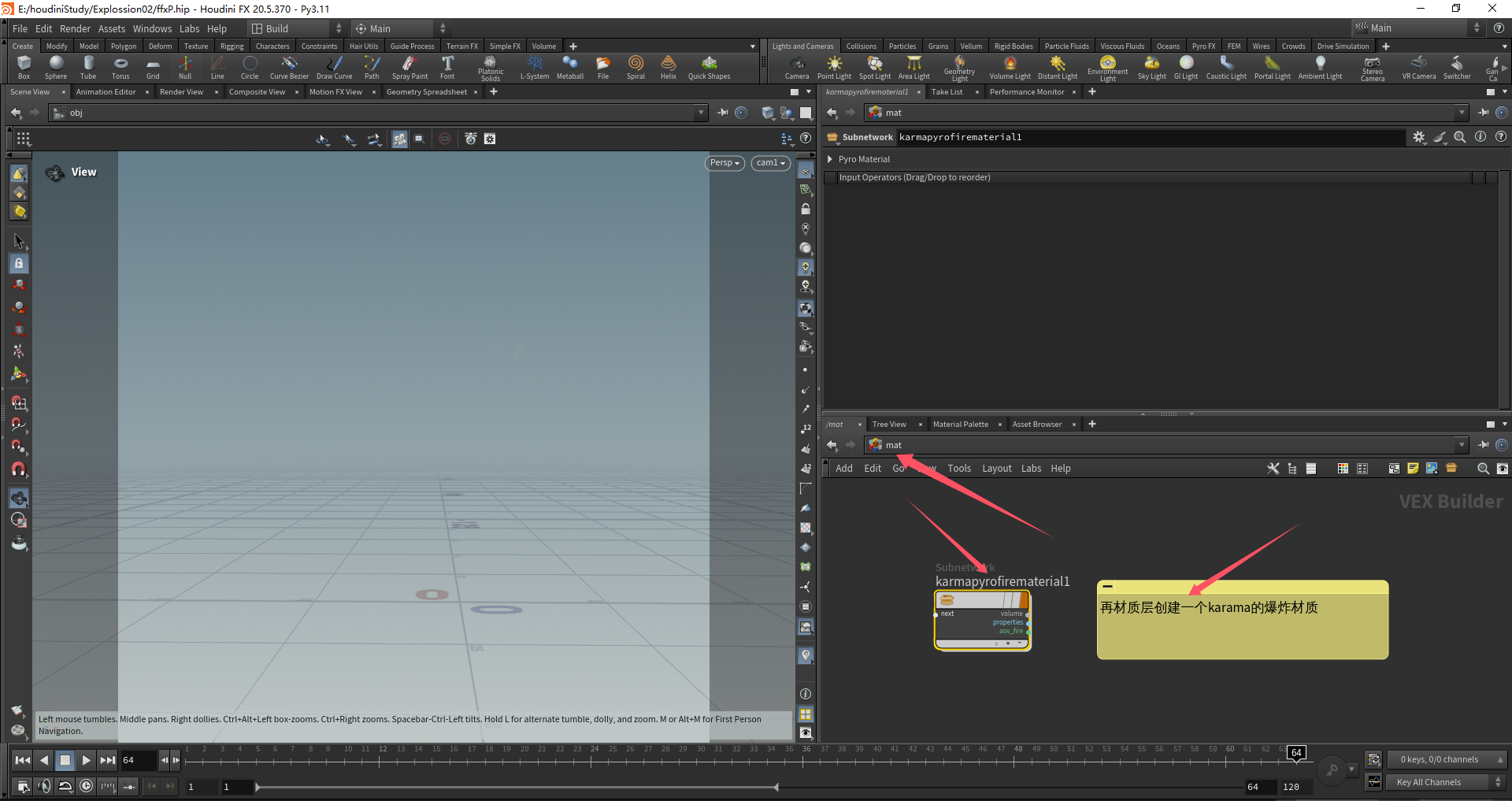Toggle pin on parameter pane
The height and width of the screenshot is (801, 1512).
1484,113
